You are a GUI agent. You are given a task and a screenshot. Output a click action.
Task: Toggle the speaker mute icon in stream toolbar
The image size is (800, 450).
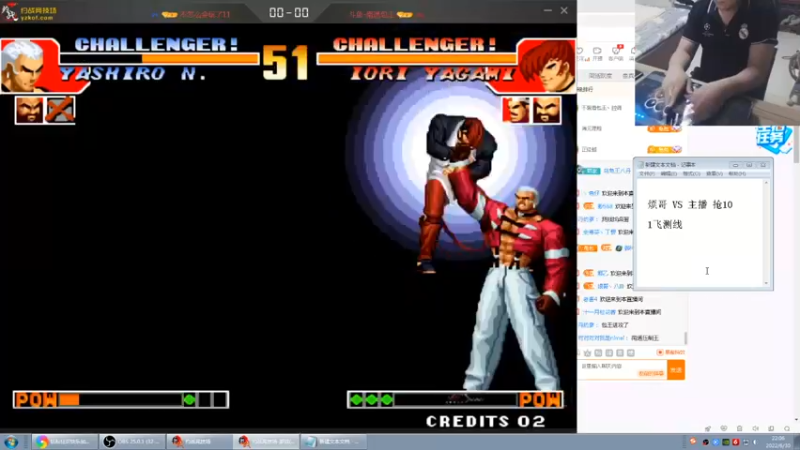click(x=755, y=429)
